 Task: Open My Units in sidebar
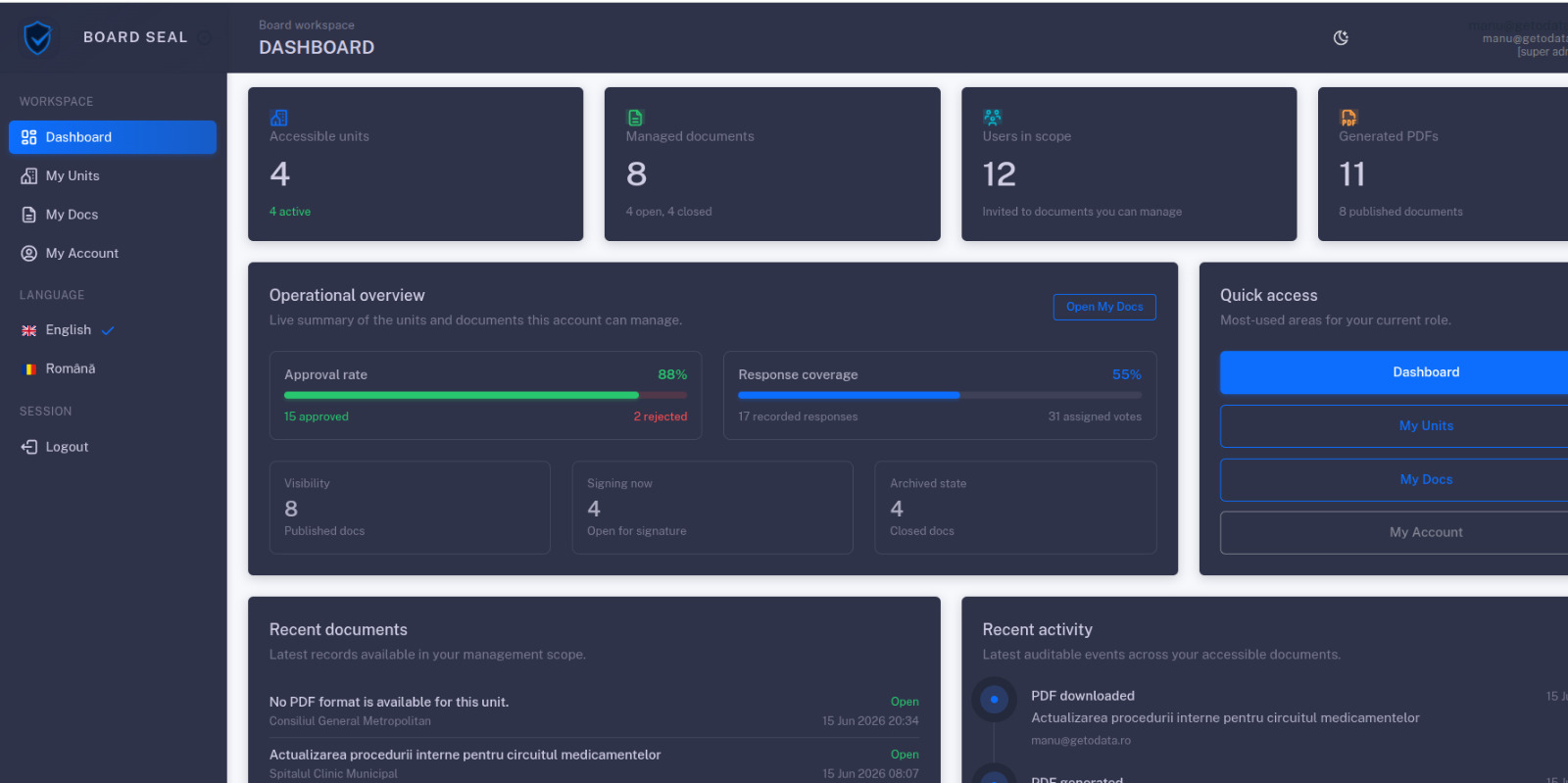tap(112, 175)
